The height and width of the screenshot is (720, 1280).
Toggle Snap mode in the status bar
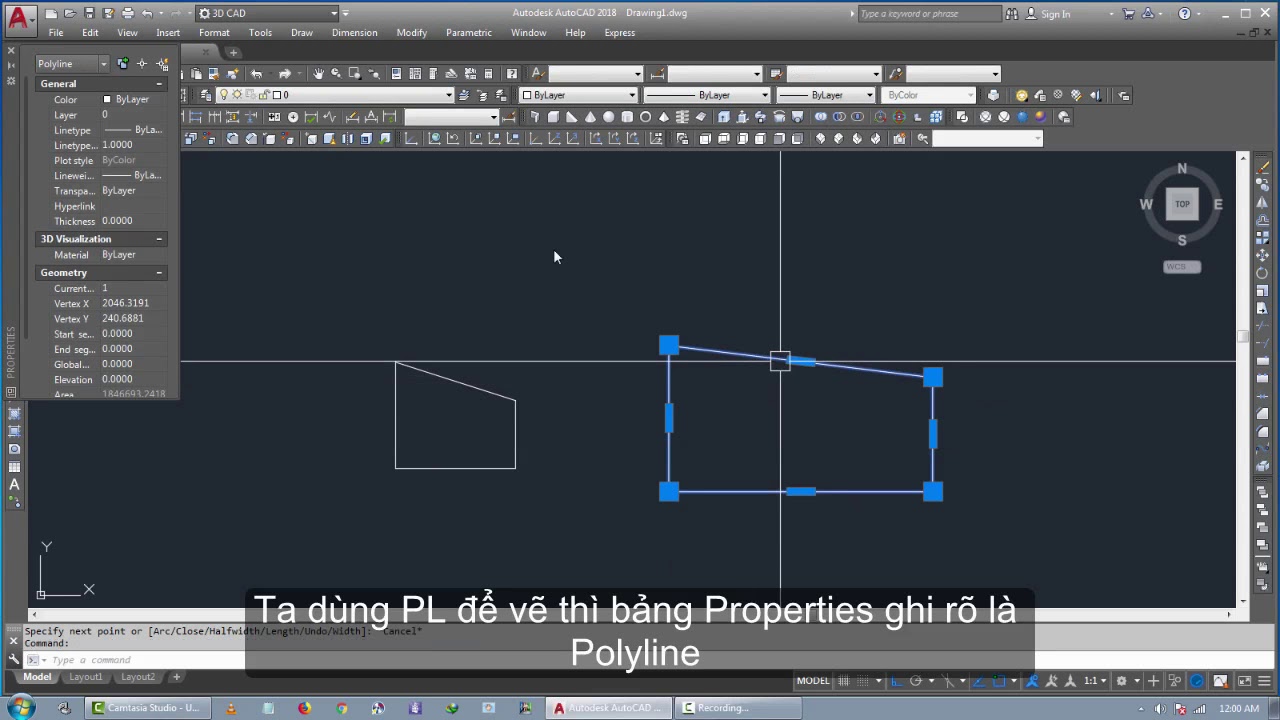pyautogui.click(x=861, y=681)
